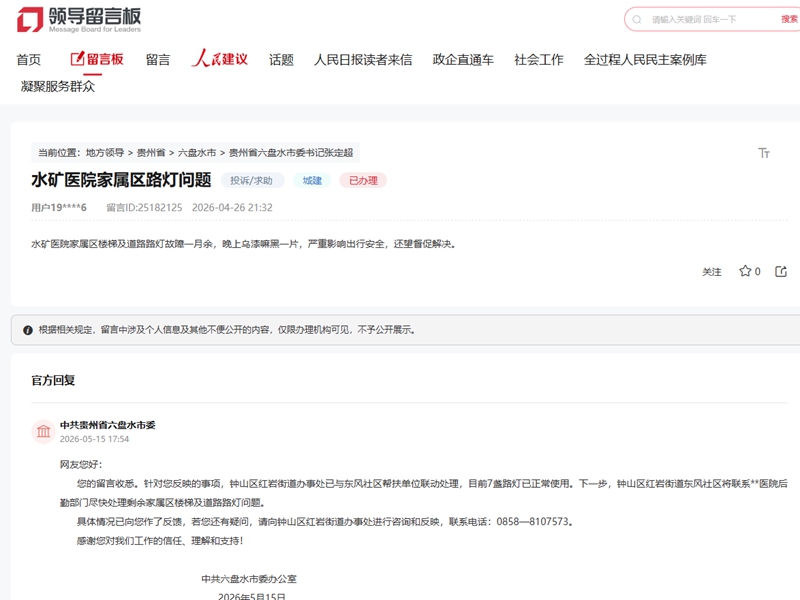The image size is (800, 600).
Task: Click the post timestamp 2026-04-26 21:32
Action: [232, 208]
